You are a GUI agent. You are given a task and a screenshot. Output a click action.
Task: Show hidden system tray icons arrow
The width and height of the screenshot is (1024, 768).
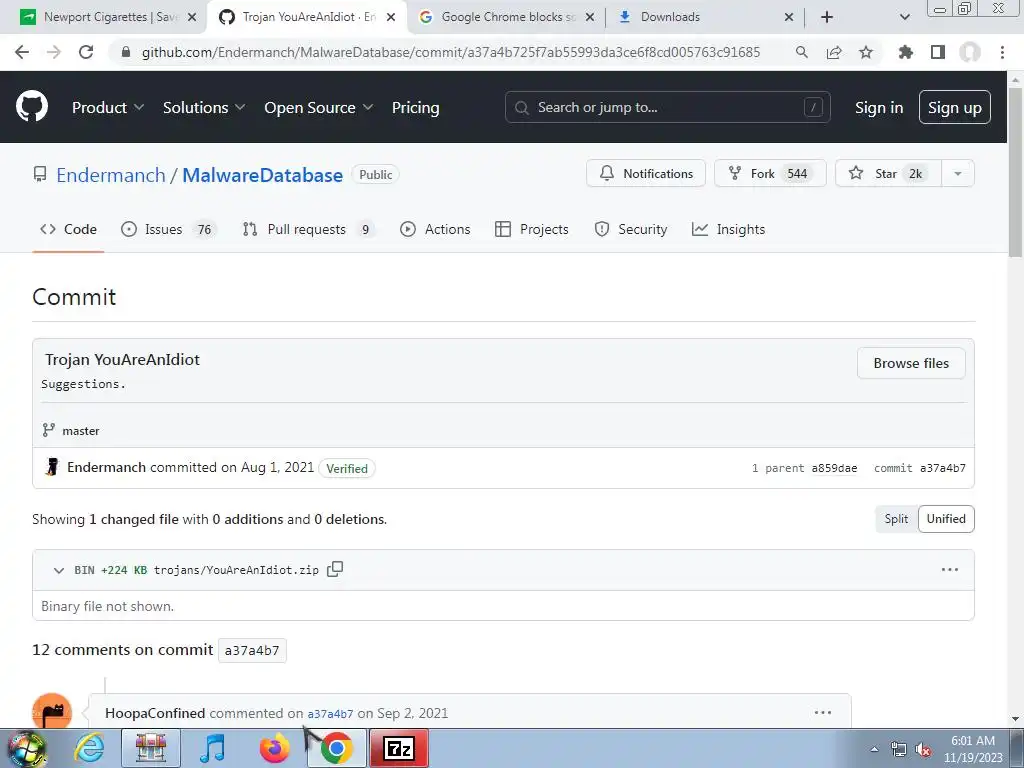tap(874, 750)
